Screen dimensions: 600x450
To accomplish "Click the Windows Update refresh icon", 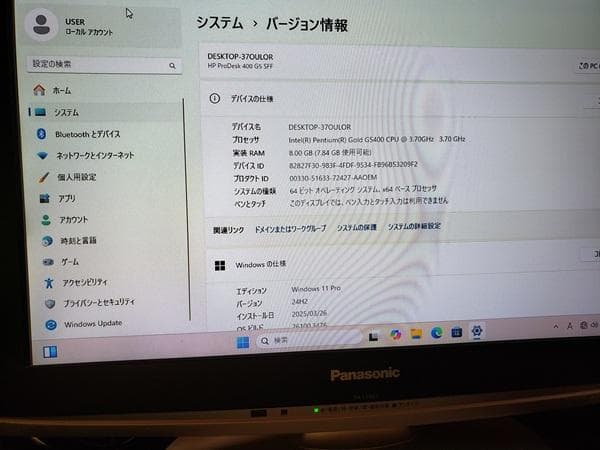I will (x=51, y=325).
